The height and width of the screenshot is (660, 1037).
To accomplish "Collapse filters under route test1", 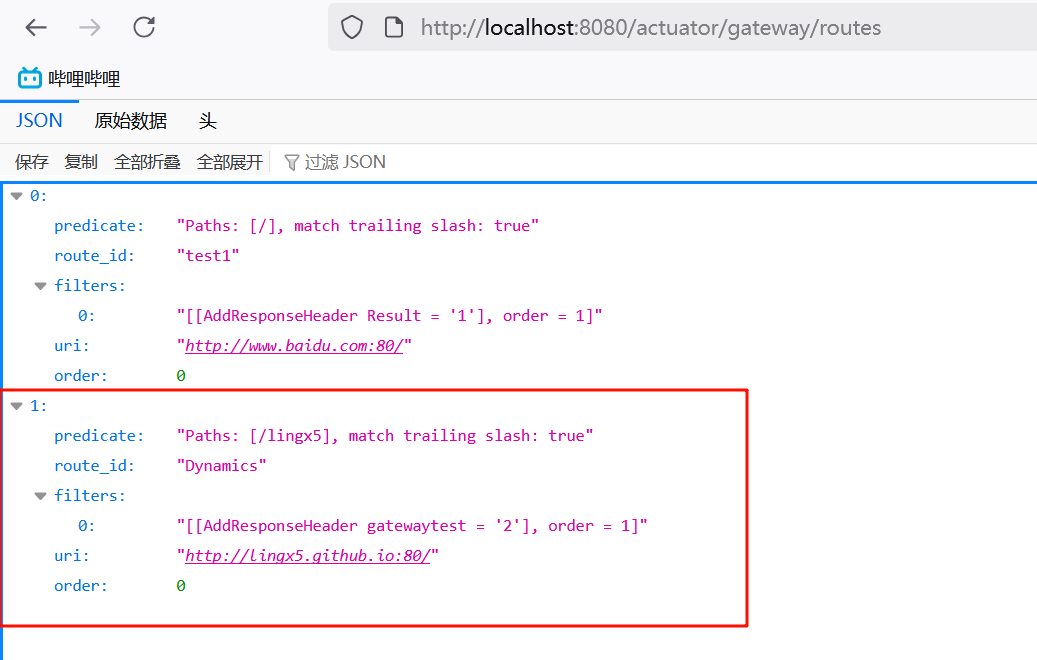I will [x=40, y=286].
